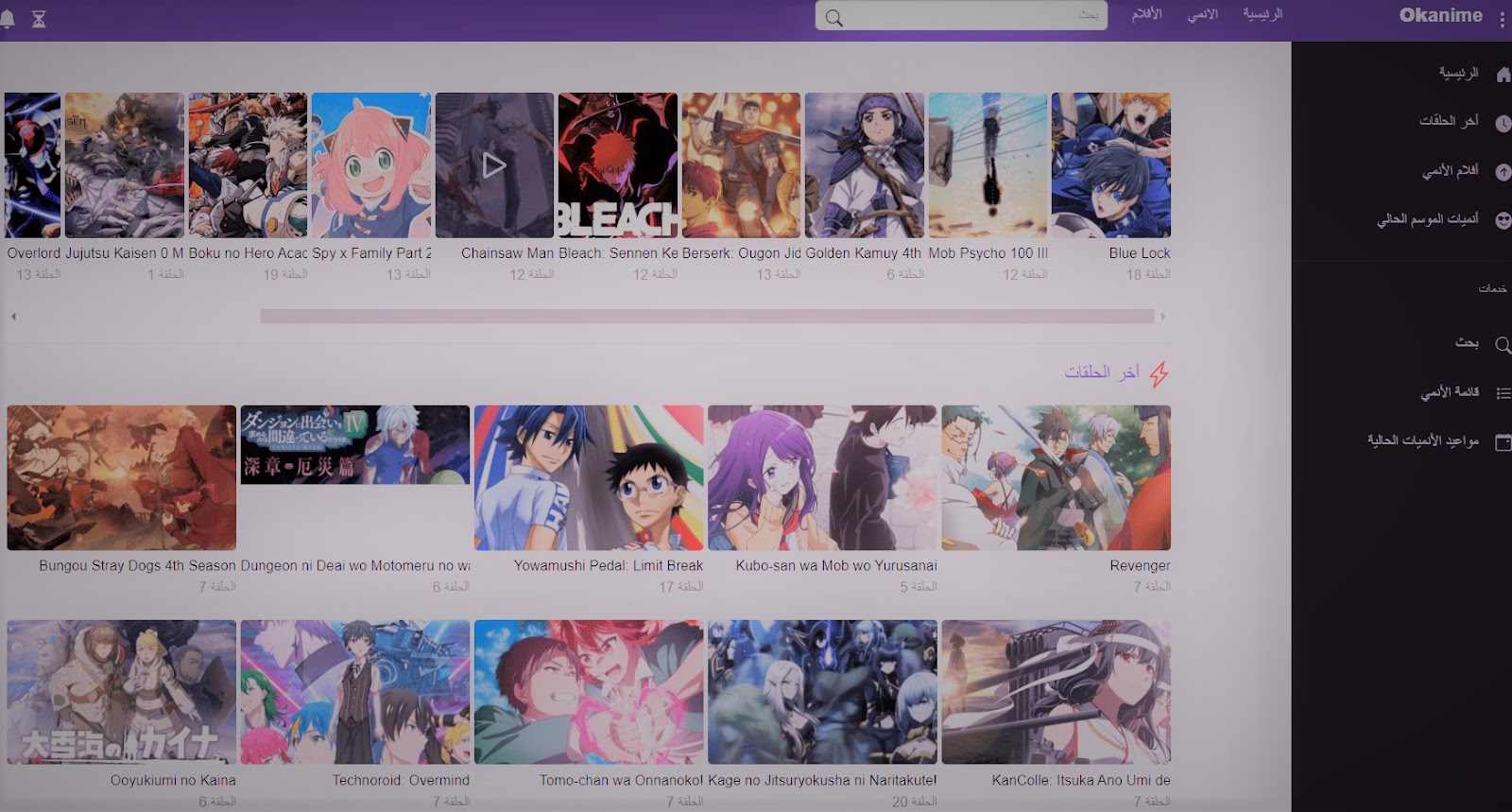The width and height of the screenshot is (1512, 812).
Task: Open الرئيسية in the top navigation
Action: 1263,14
